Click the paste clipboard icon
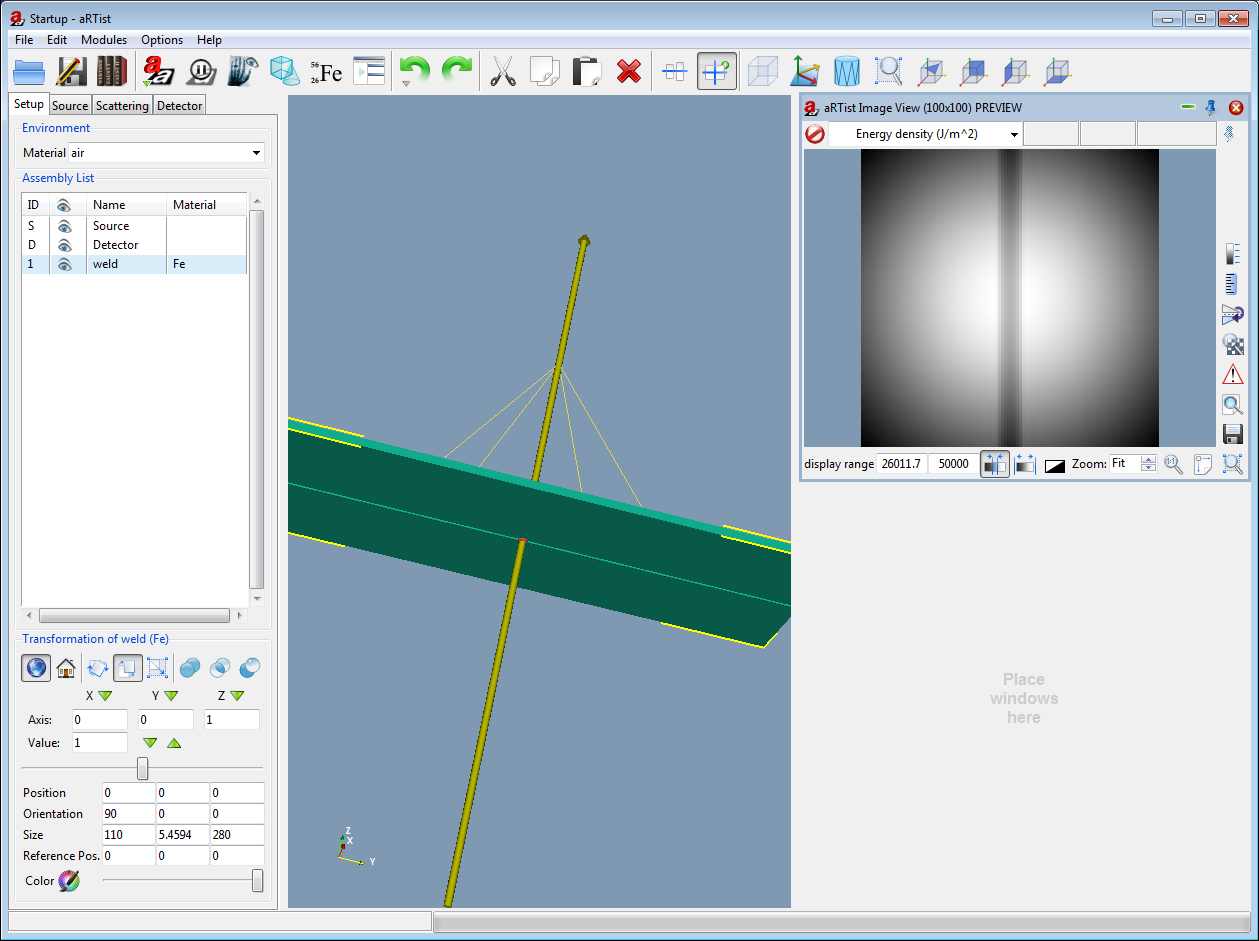 (586, 71)
